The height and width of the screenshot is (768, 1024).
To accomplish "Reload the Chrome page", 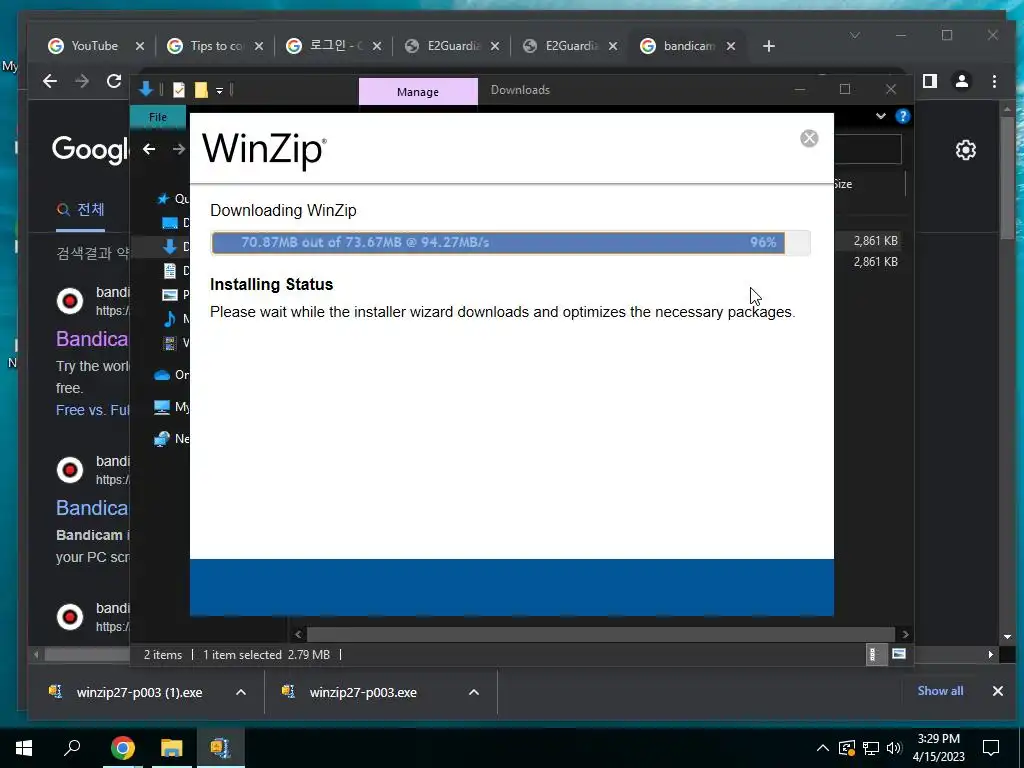I will 114,81.
